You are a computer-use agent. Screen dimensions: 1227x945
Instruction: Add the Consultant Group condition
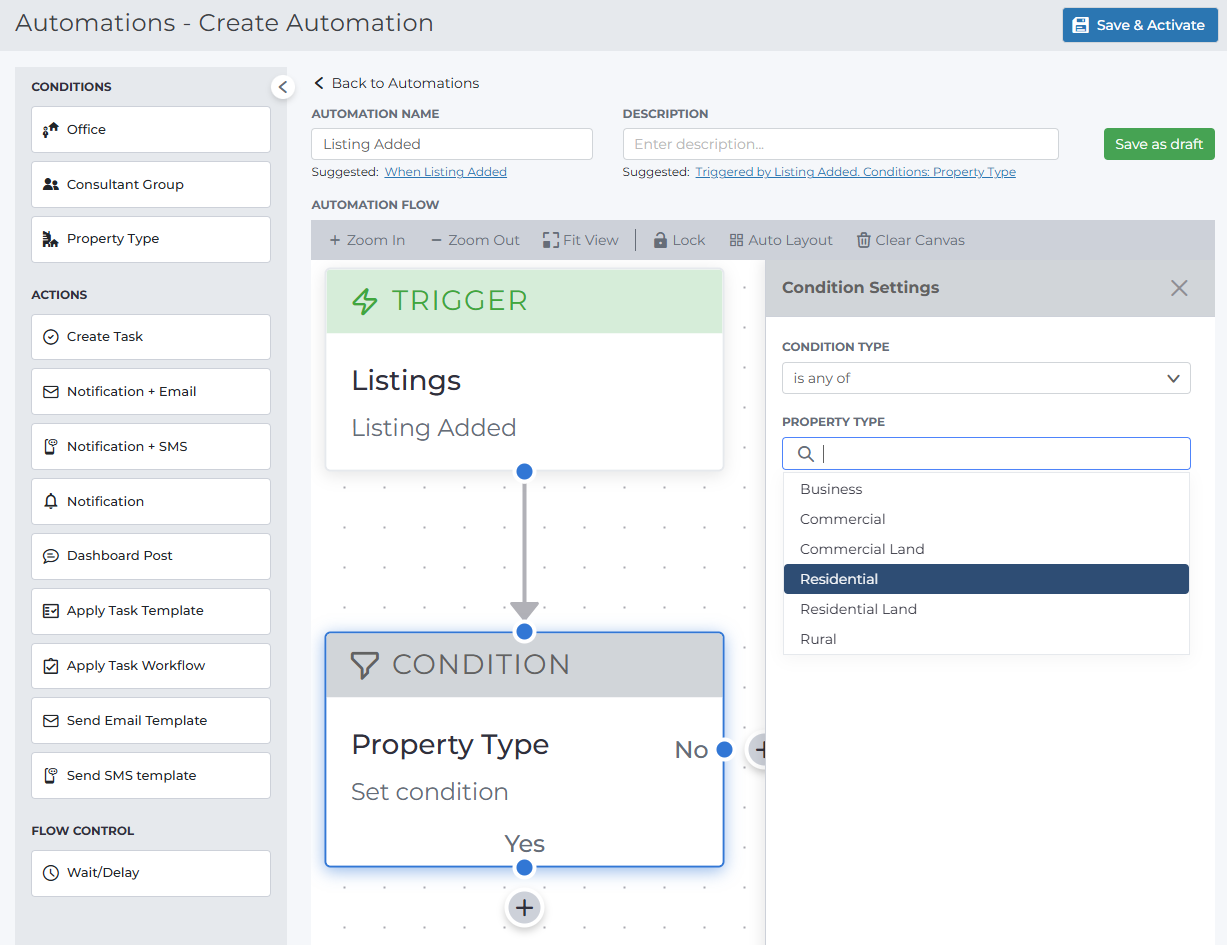151,185
